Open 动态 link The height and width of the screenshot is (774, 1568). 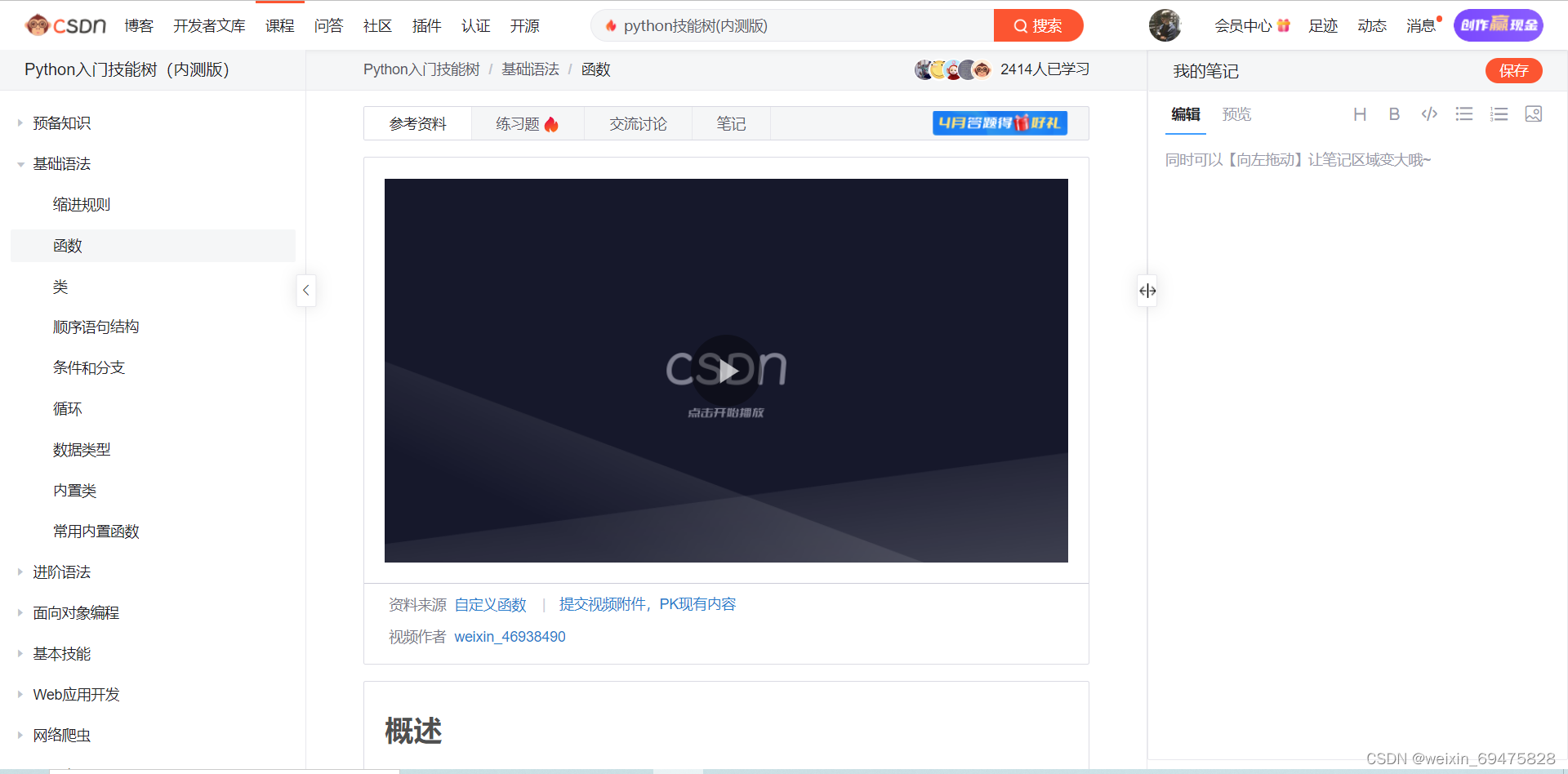pyautogui.click(x=1372, y=25)
